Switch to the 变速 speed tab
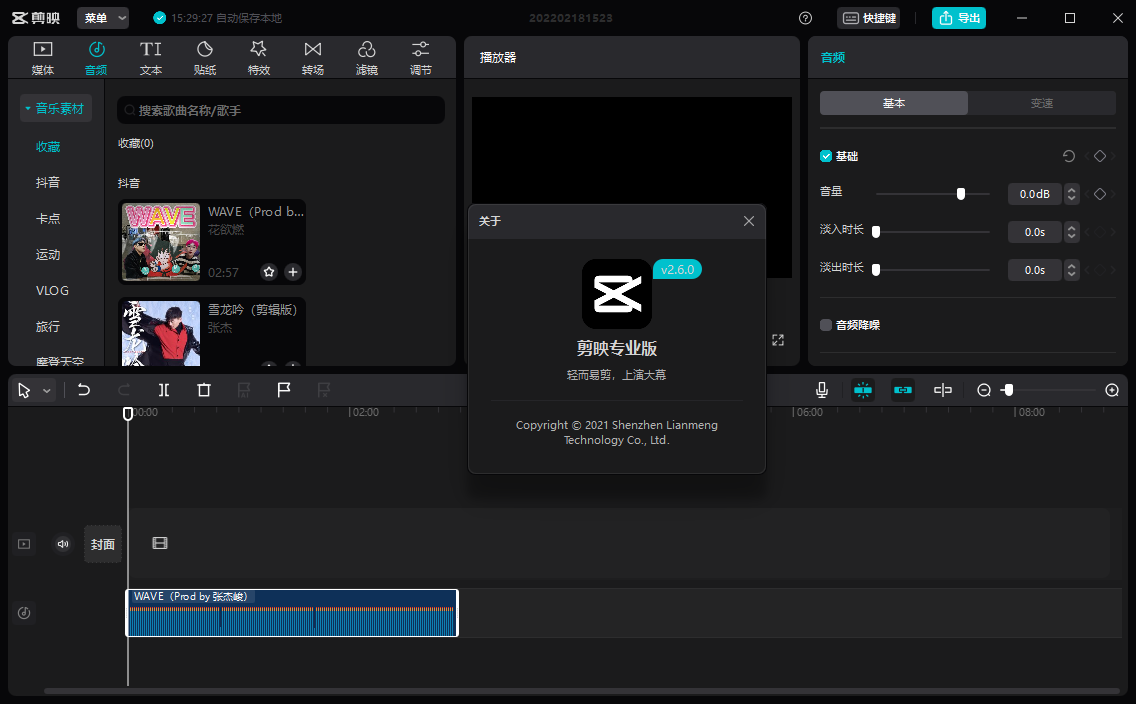Viewport: 1136px width, 704px height. [x=1042, y=103]
